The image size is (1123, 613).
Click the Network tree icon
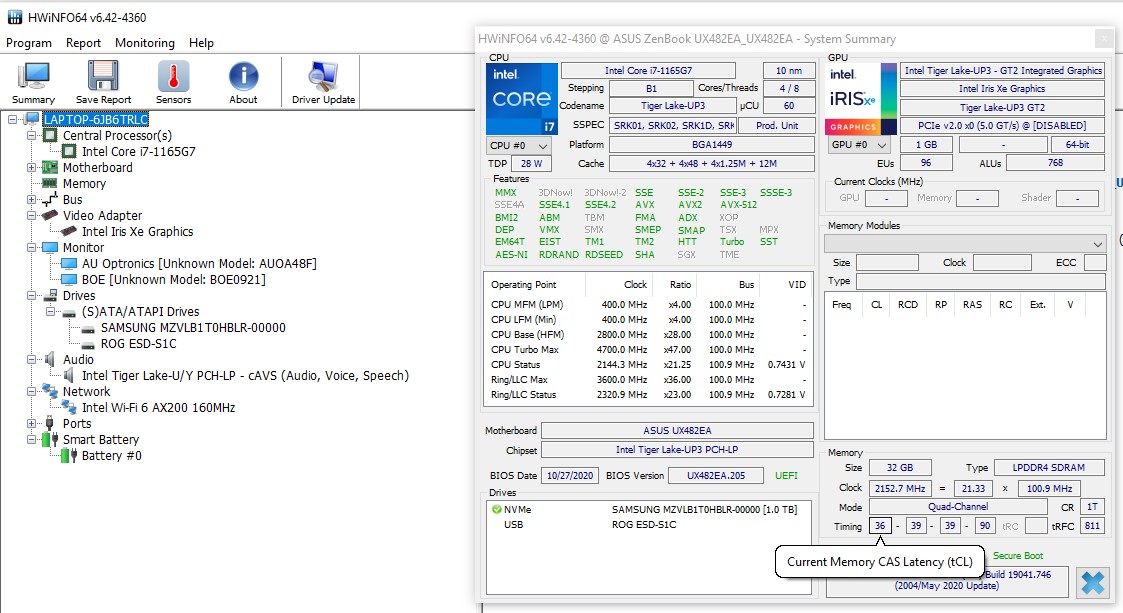pyautogui.click(x=50, y=391)
